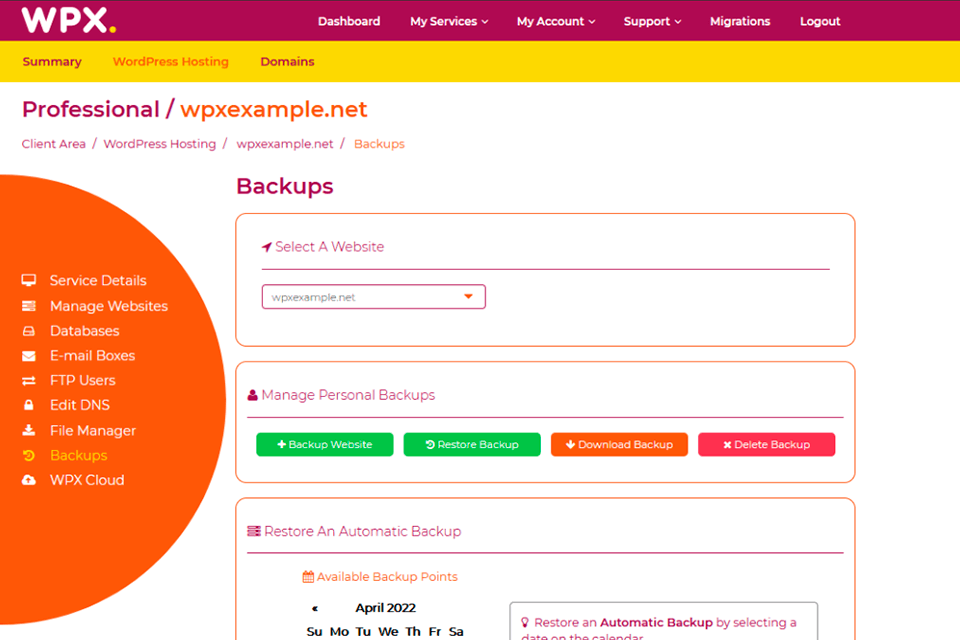Click the Manage Websites server icon
960x640 pixels.
coord(29,306)
